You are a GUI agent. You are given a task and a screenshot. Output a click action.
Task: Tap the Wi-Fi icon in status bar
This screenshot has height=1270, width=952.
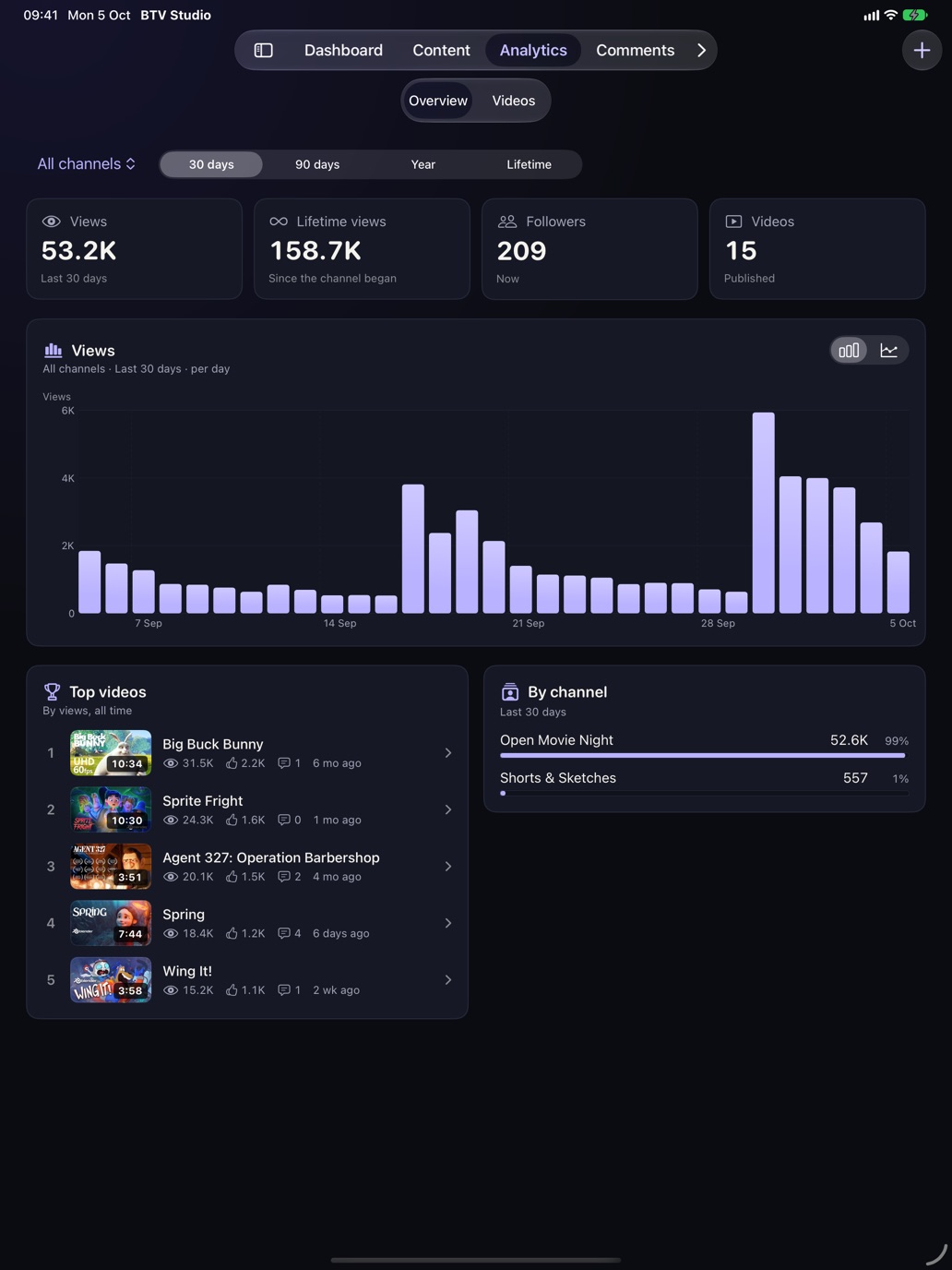pos(890,15)
